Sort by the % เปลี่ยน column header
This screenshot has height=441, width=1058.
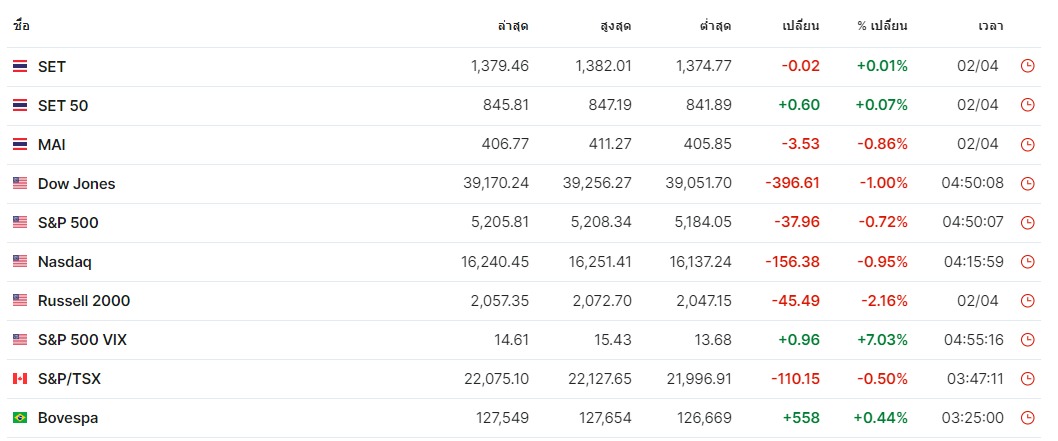883,27
